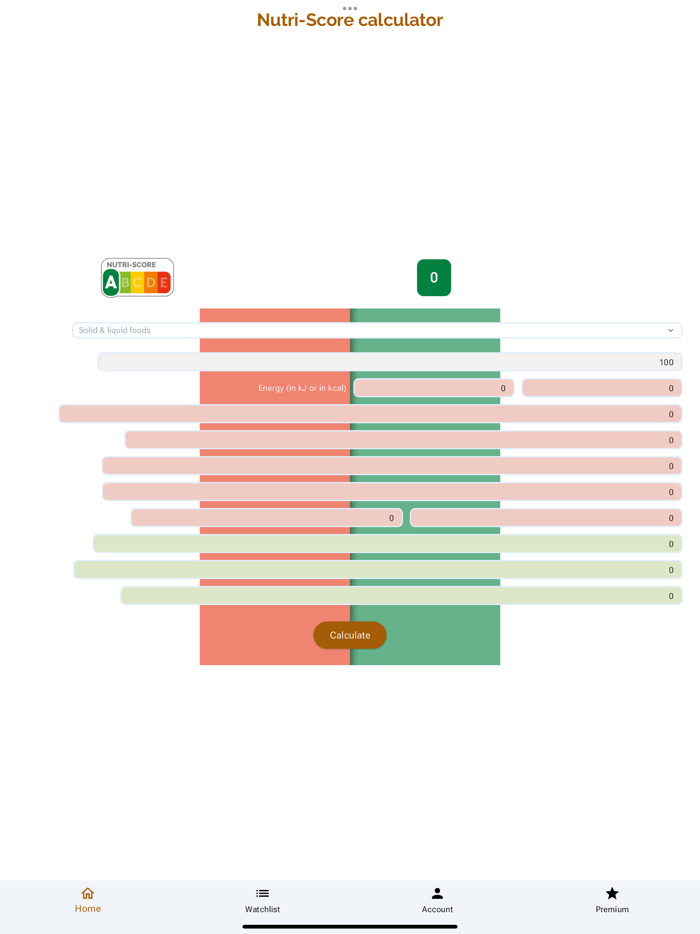This screenshot has height=934, width=700.
Task: Tap the Watchlist list icon
Action: click(262, 893)
